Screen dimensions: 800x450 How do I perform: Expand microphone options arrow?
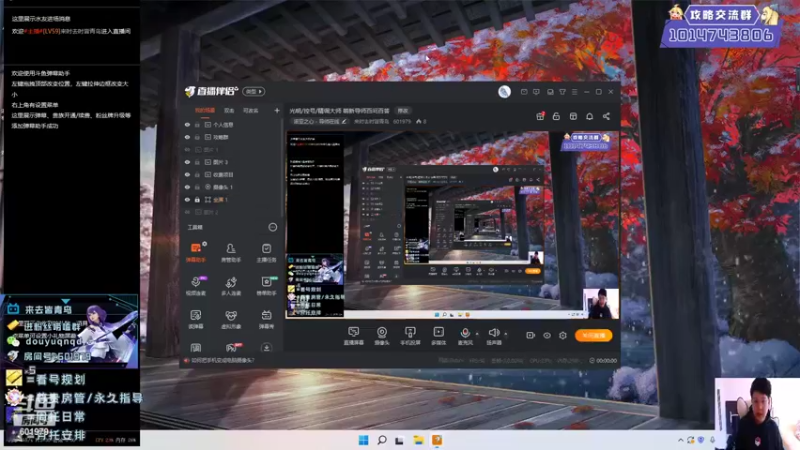pyautogui.click(x=477, y=334)
